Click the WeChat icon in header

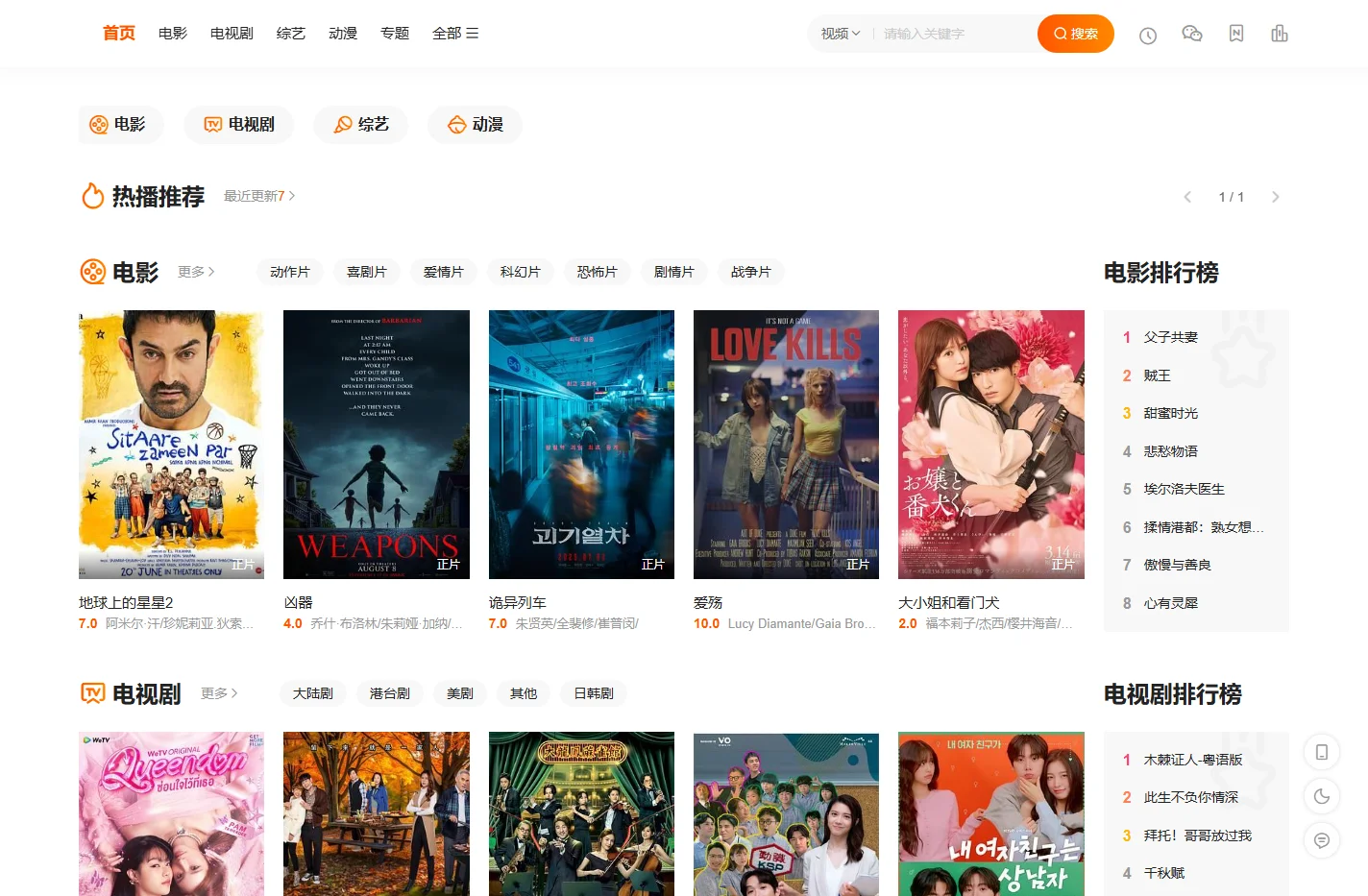pos(1192,34)
